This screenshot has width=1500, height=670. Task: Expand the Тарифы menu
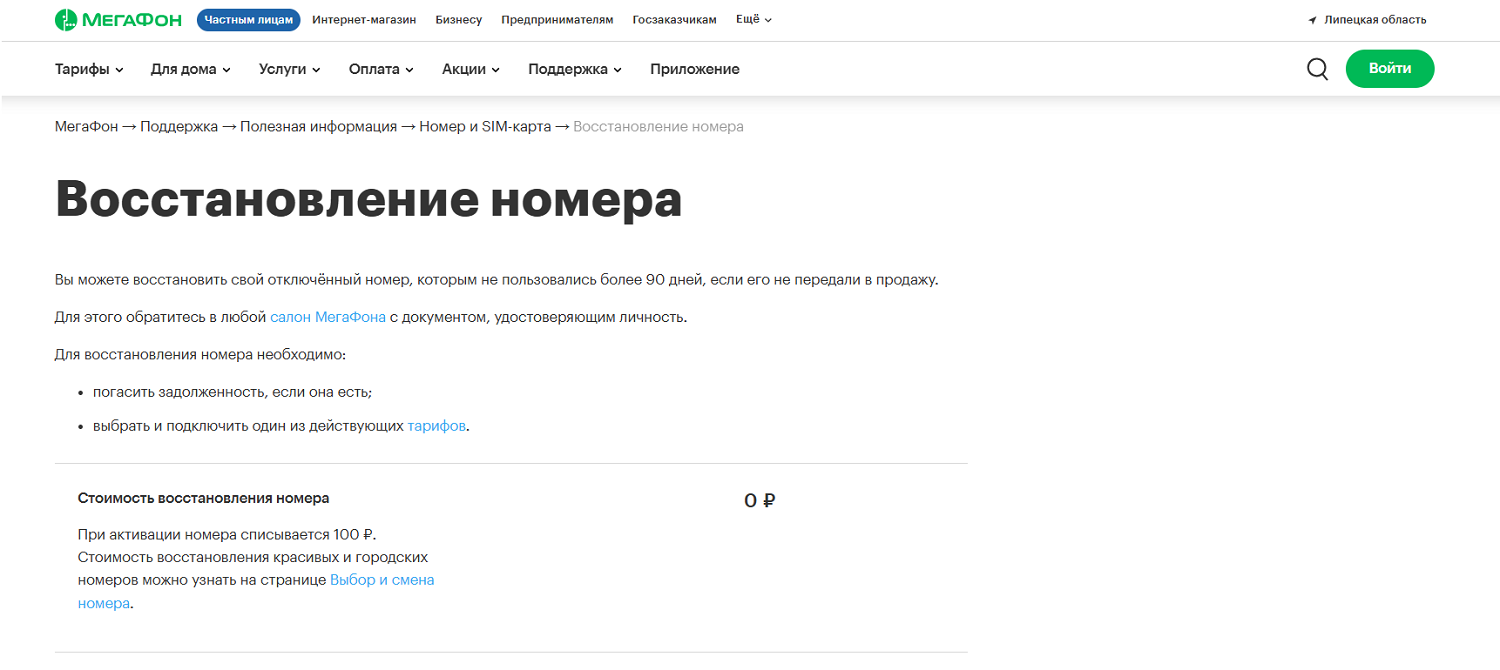[89, 69]
